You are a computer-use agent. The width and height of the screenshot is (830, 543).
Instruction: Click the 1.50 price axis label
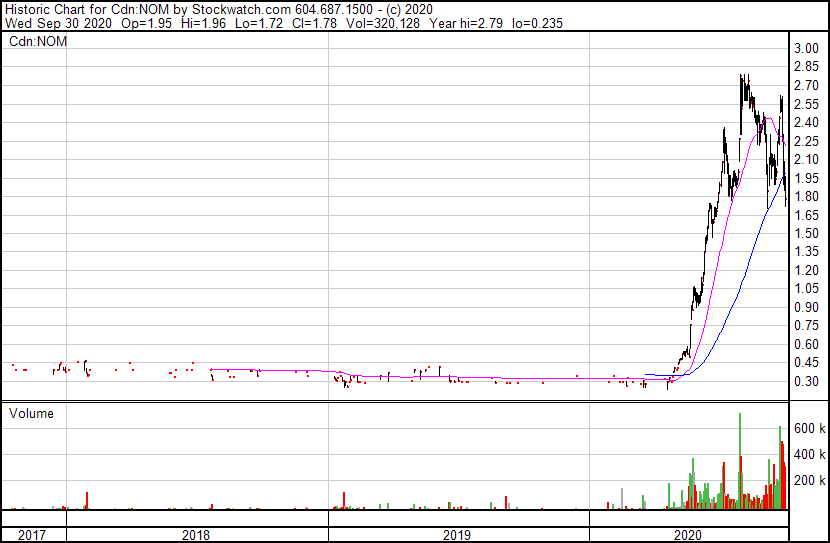tap(807, 233)
